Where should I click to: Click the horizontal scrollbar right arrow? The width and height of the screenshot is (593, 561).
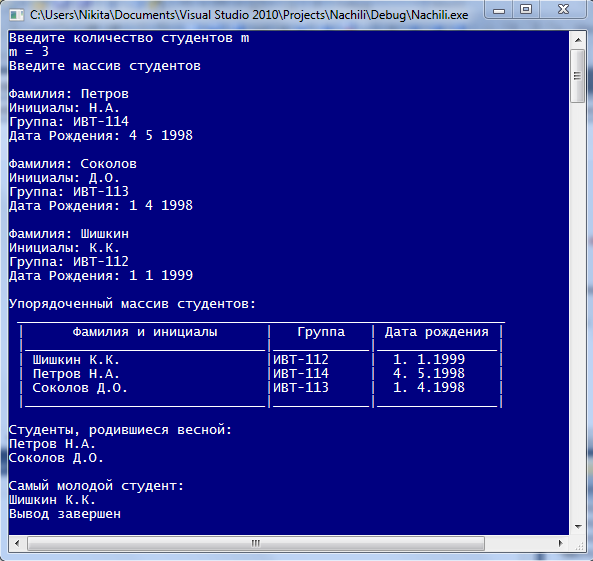click(x=561, y=543)
